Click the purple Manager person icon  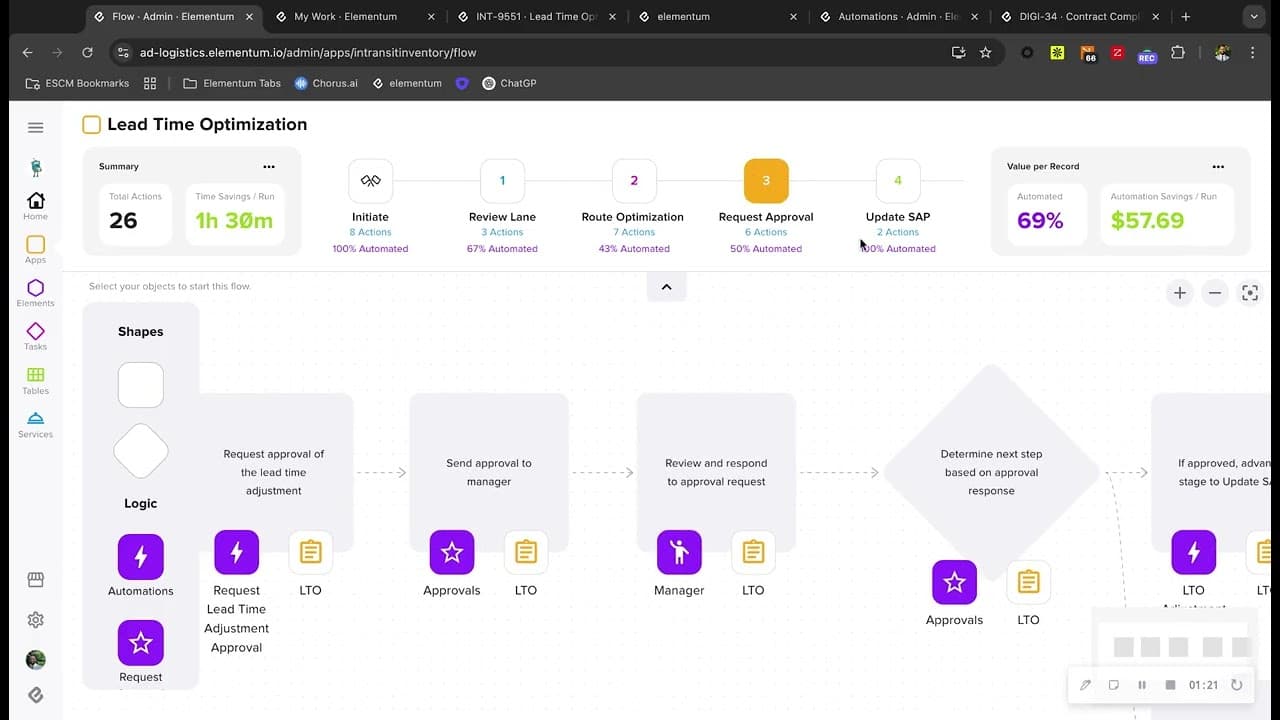(679, 553)
